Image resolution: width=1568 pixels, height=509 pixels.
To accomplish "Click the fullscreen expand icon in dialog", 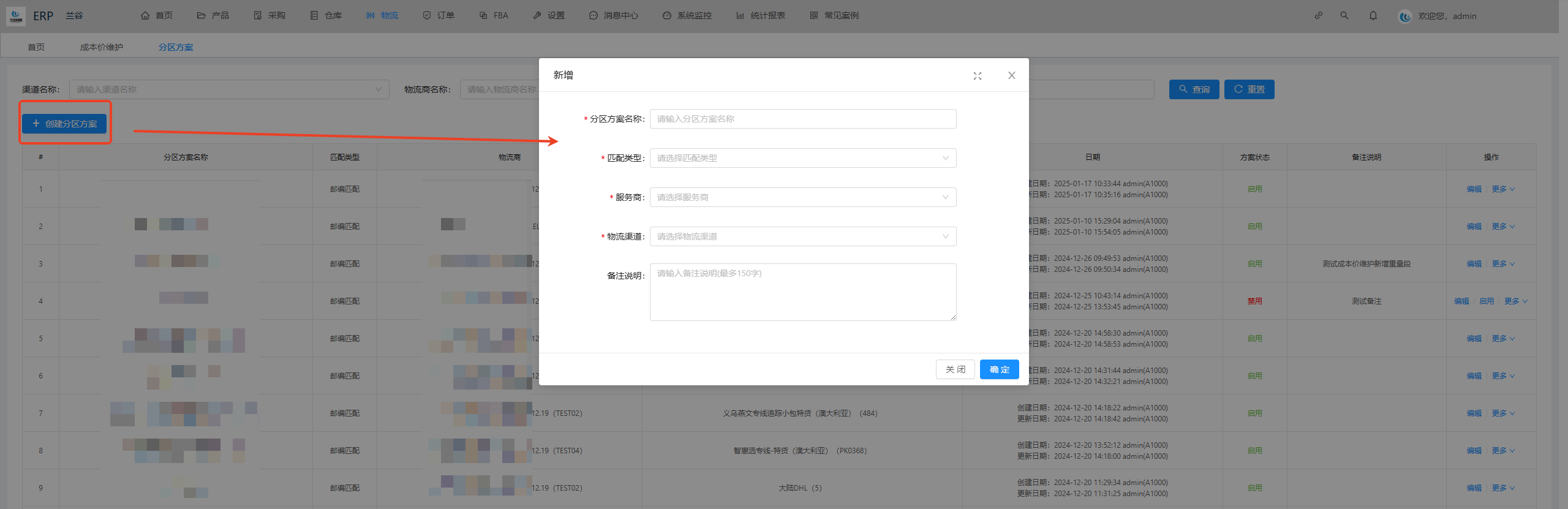I will pyautogui.click(x=977, y=76).
